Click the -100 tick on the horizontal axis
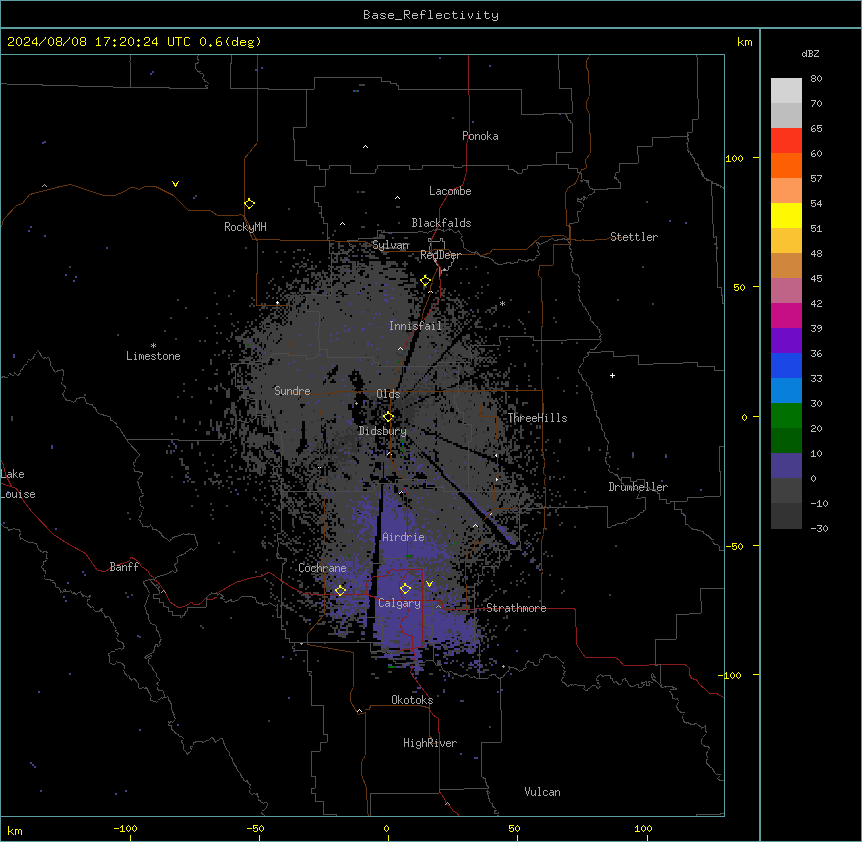The height and width of the screenshot is (842, 862). coord(125,828)
